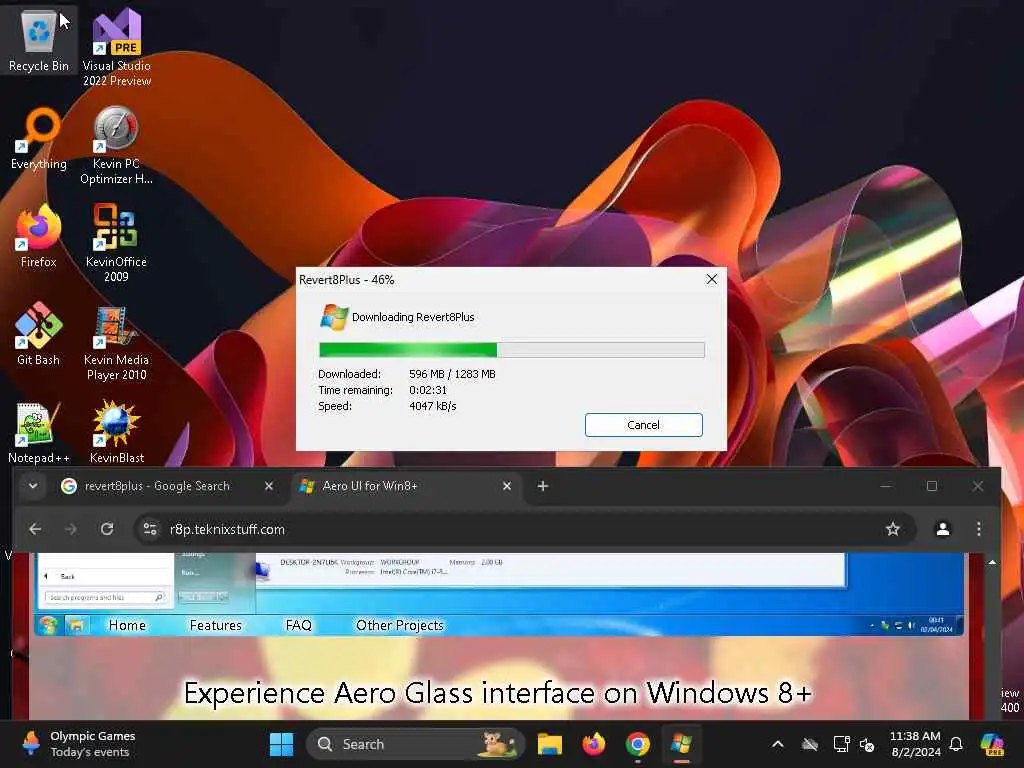Screen dimensions: 1024x768
Task: View site information icon in address bar
Action: tap(150, 529)
